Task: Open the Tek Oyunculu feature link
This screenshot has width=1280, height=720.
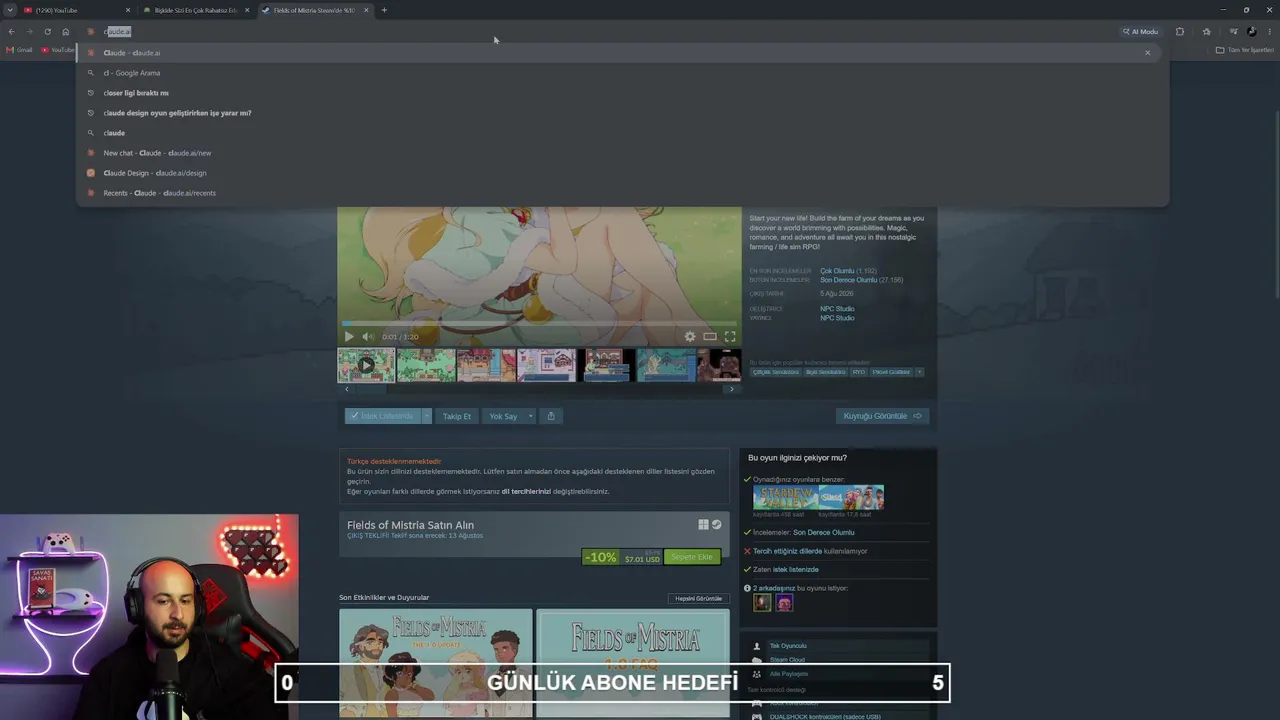Action: (x=788, y=646)
